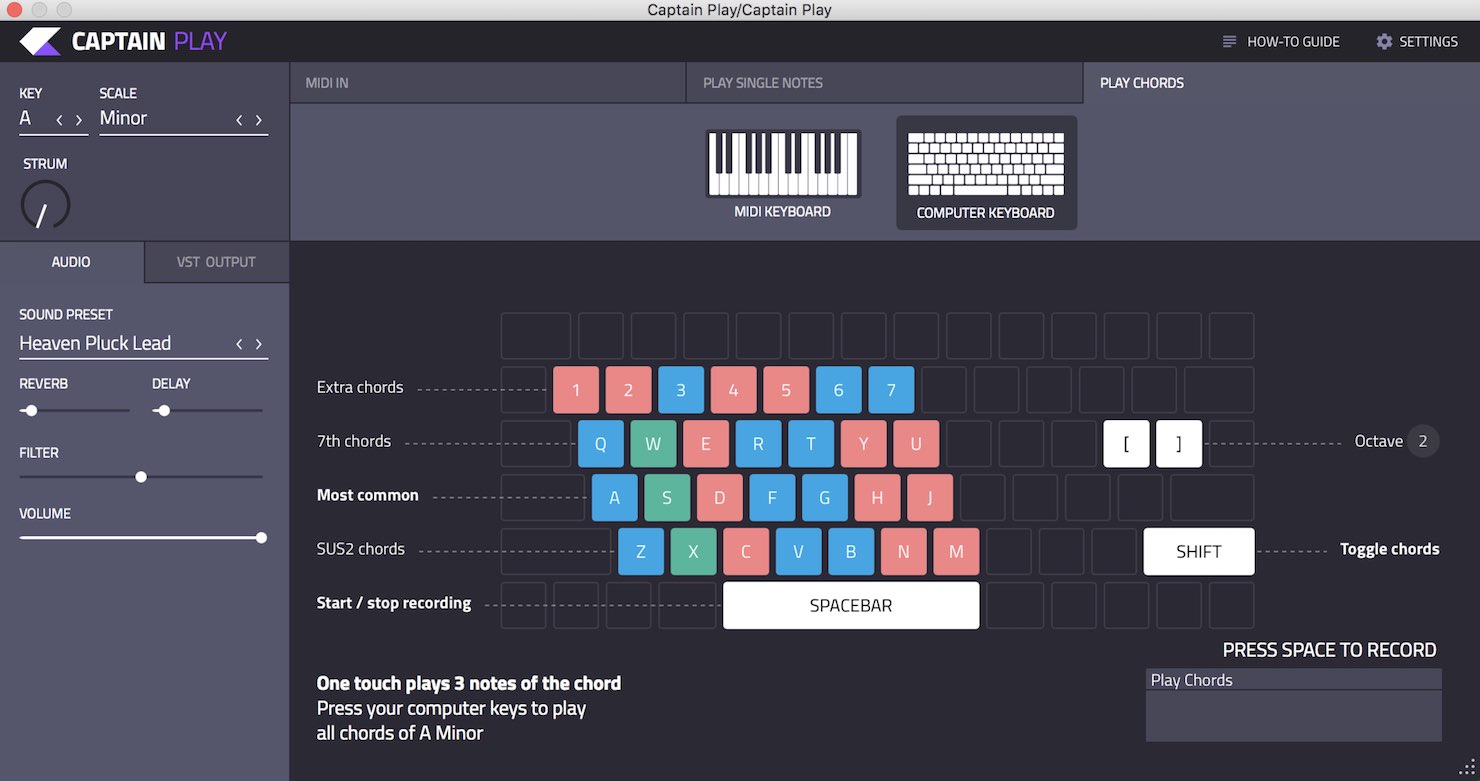This screenshot has height=781, width=1480.
Task: Start recording with the SPACEBAR key
Action: point(851,606)
